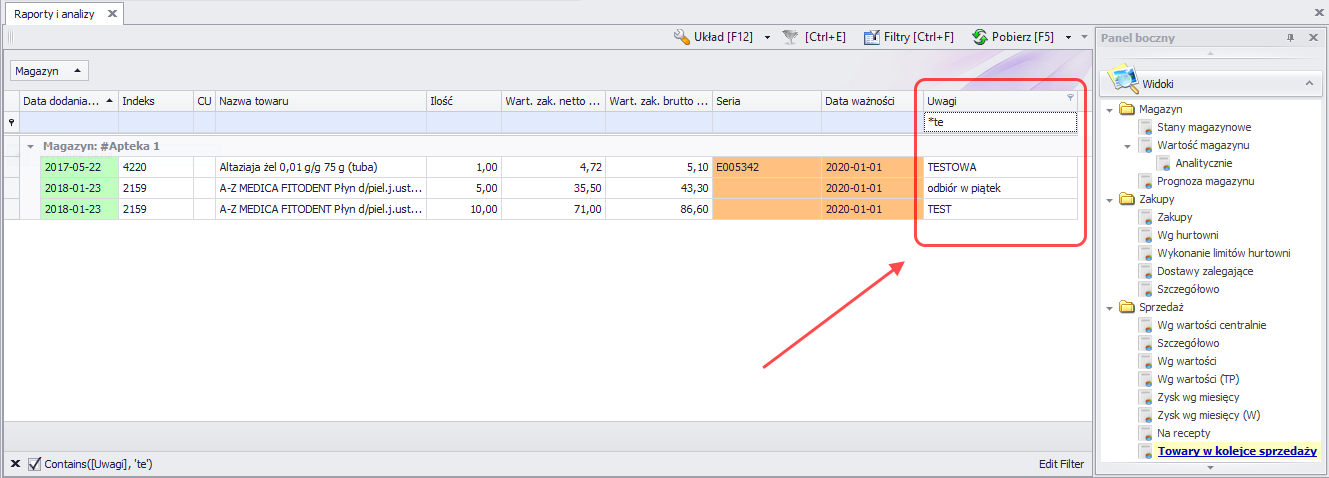Open the Układ [F12] dropdown arrow
The height and width of the screenshot is (478, 1329).
pyautogui.click(x=767, y=37)
